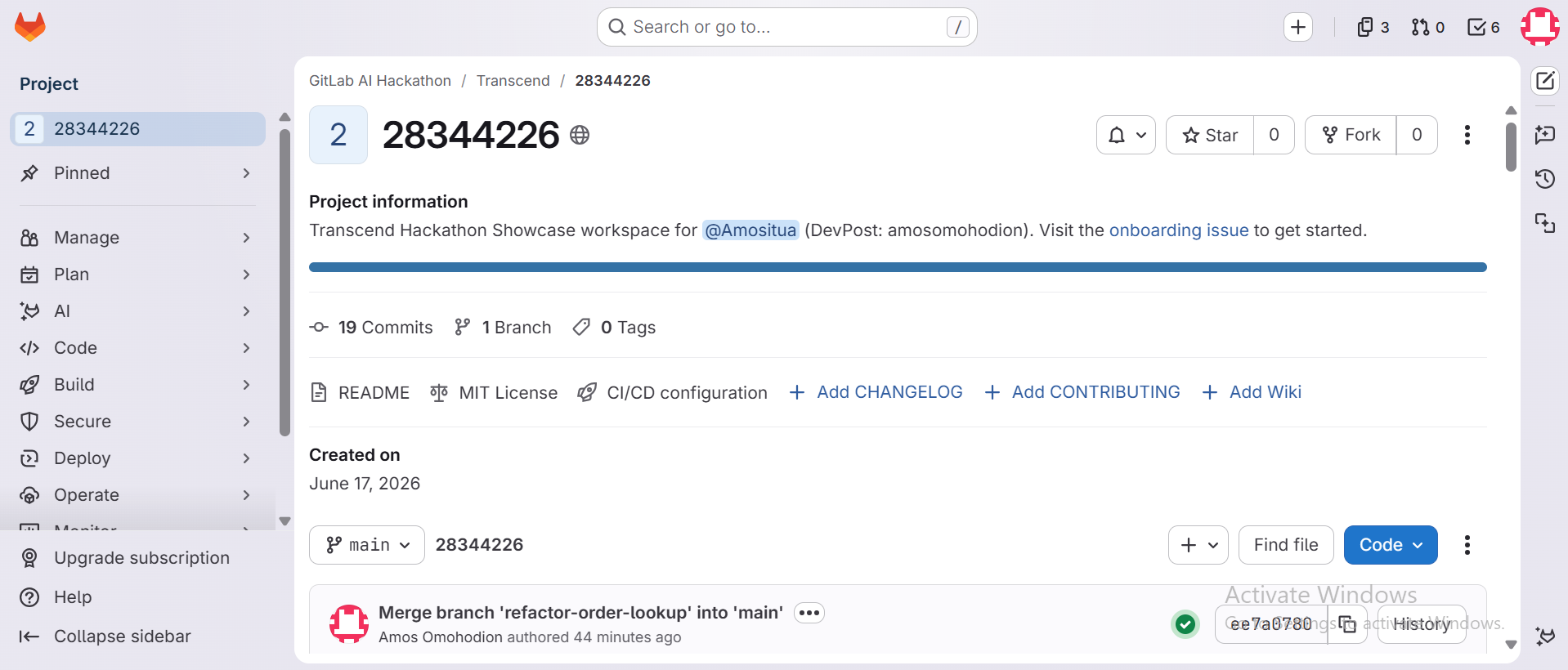Expand the Manage menu

138,238
